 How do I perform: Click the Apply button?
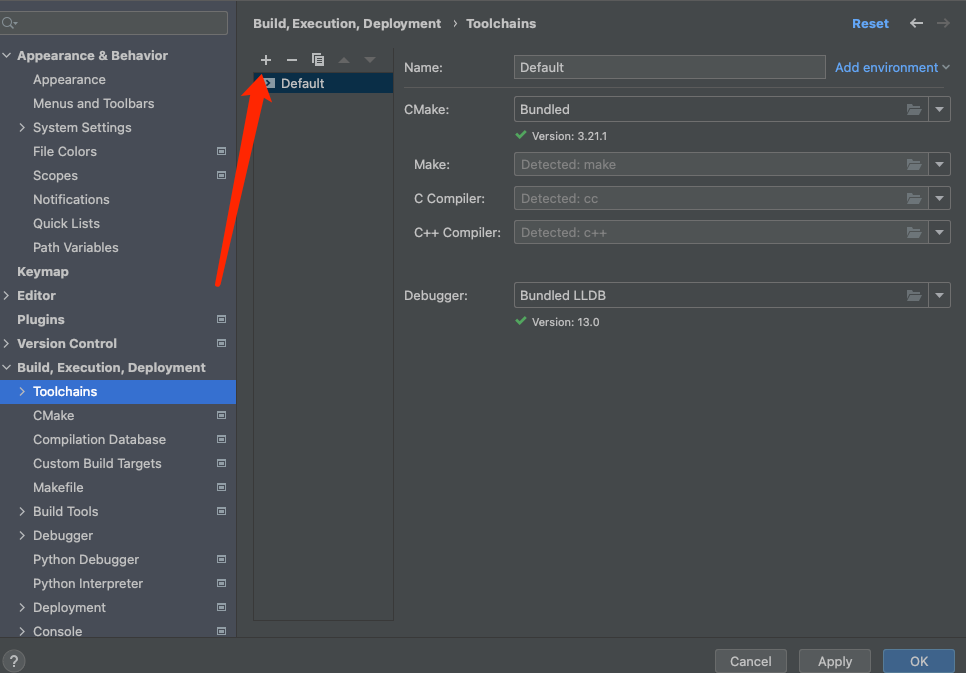click(835, 661)
